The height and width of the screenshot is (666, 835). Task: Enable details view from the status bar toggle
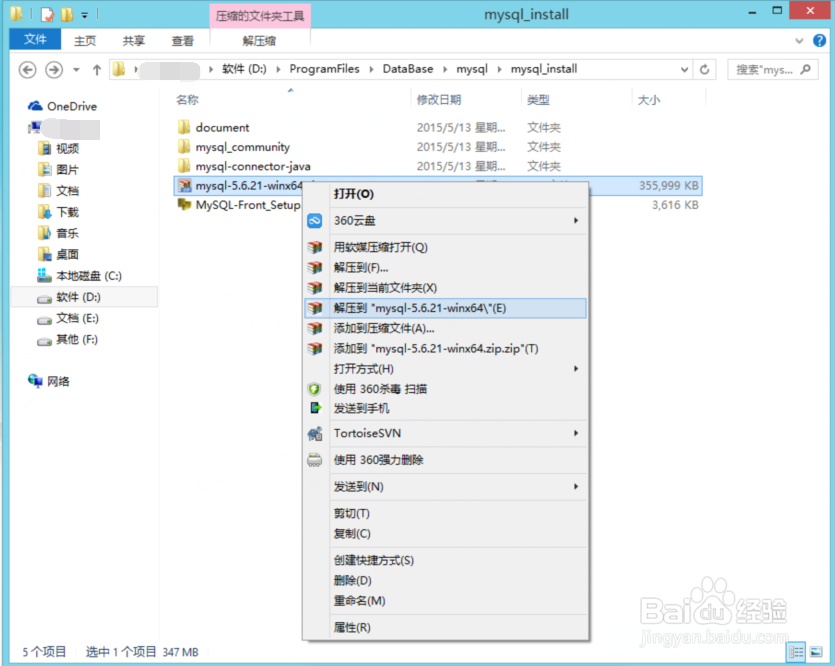(x=797, y=650)
